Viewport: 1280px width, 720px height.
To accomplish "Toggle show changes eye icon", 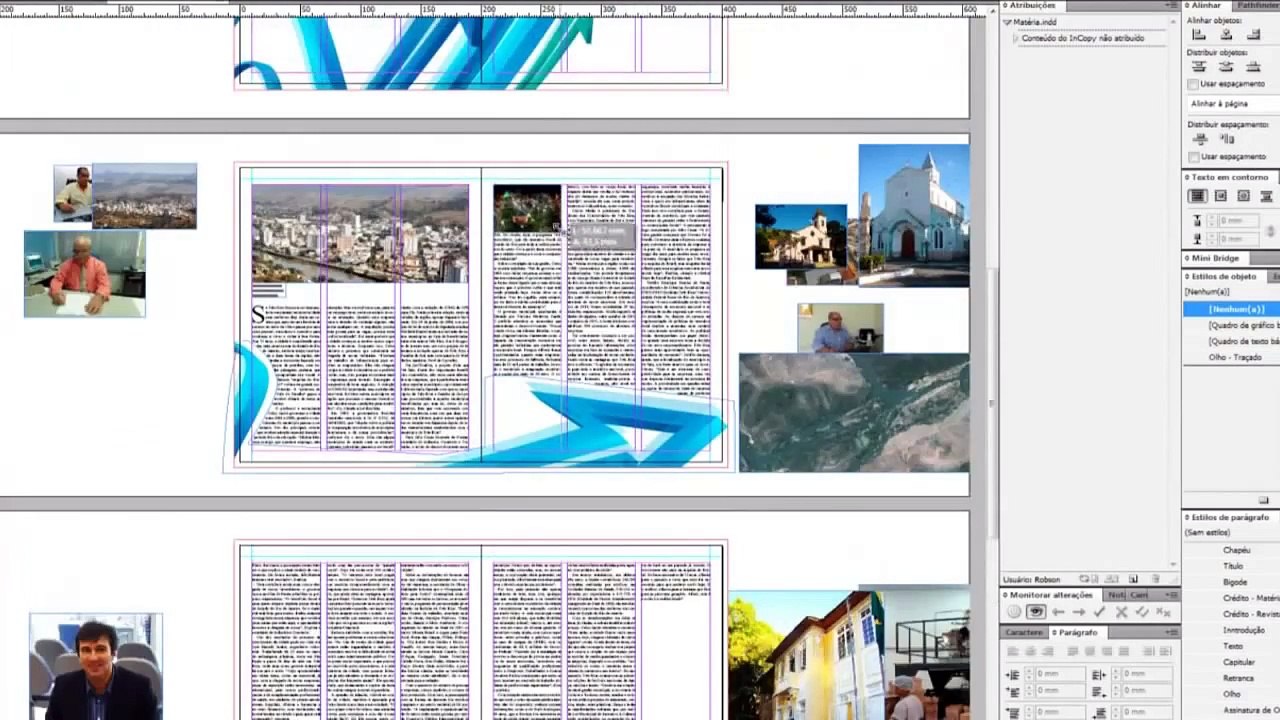I will pyautogui.click(x=1036, y=612).
